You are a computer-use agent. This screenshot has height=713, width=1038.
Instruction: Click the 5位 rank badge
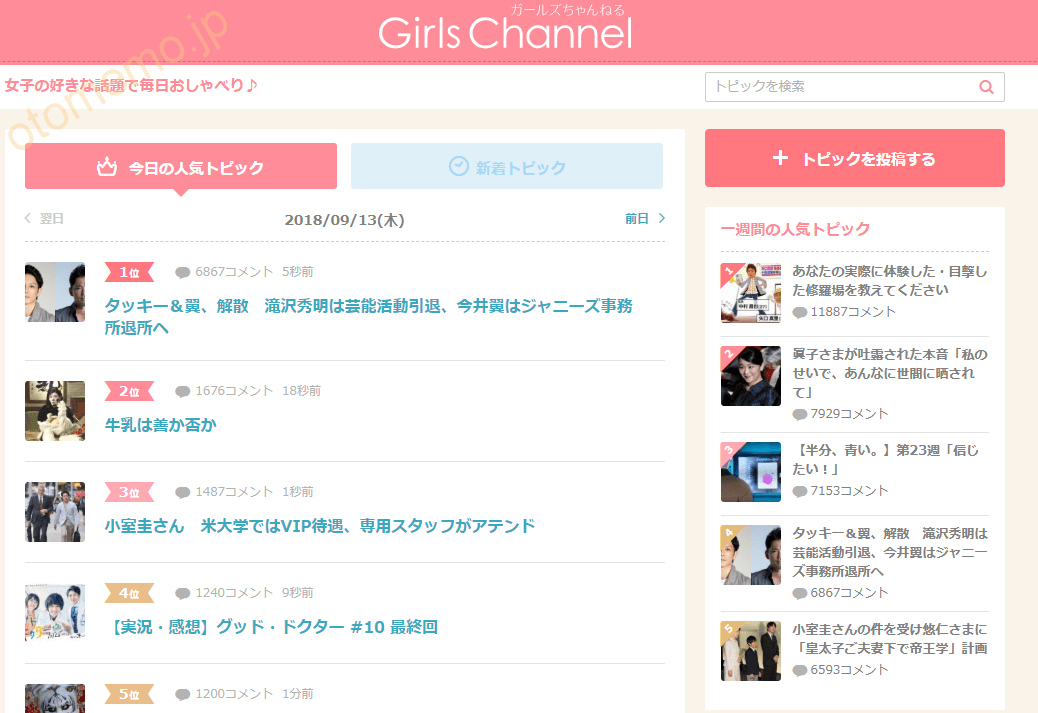click(129, 694)
